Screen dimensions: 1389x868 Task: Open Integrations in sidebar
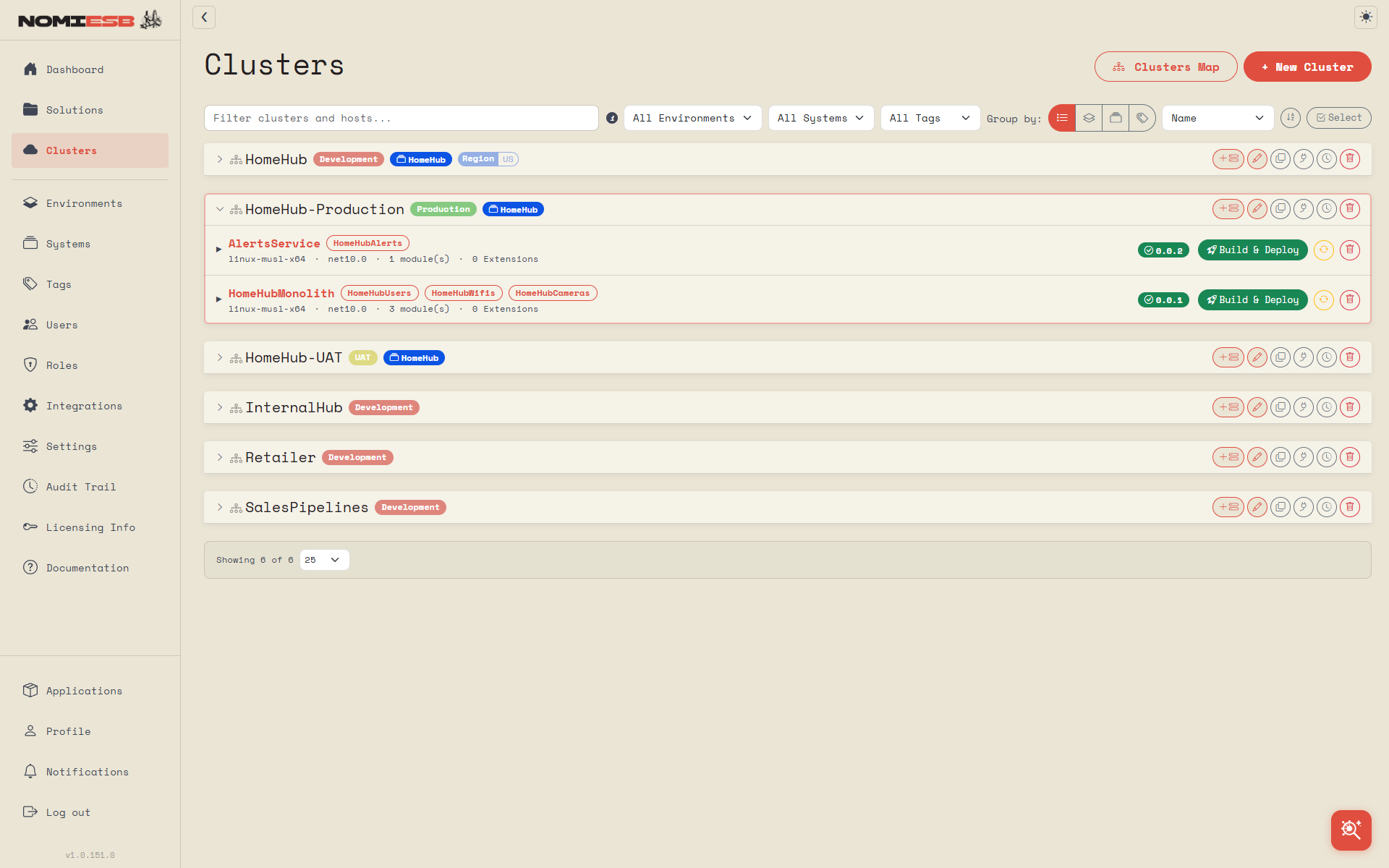click(x=90, y=406)
